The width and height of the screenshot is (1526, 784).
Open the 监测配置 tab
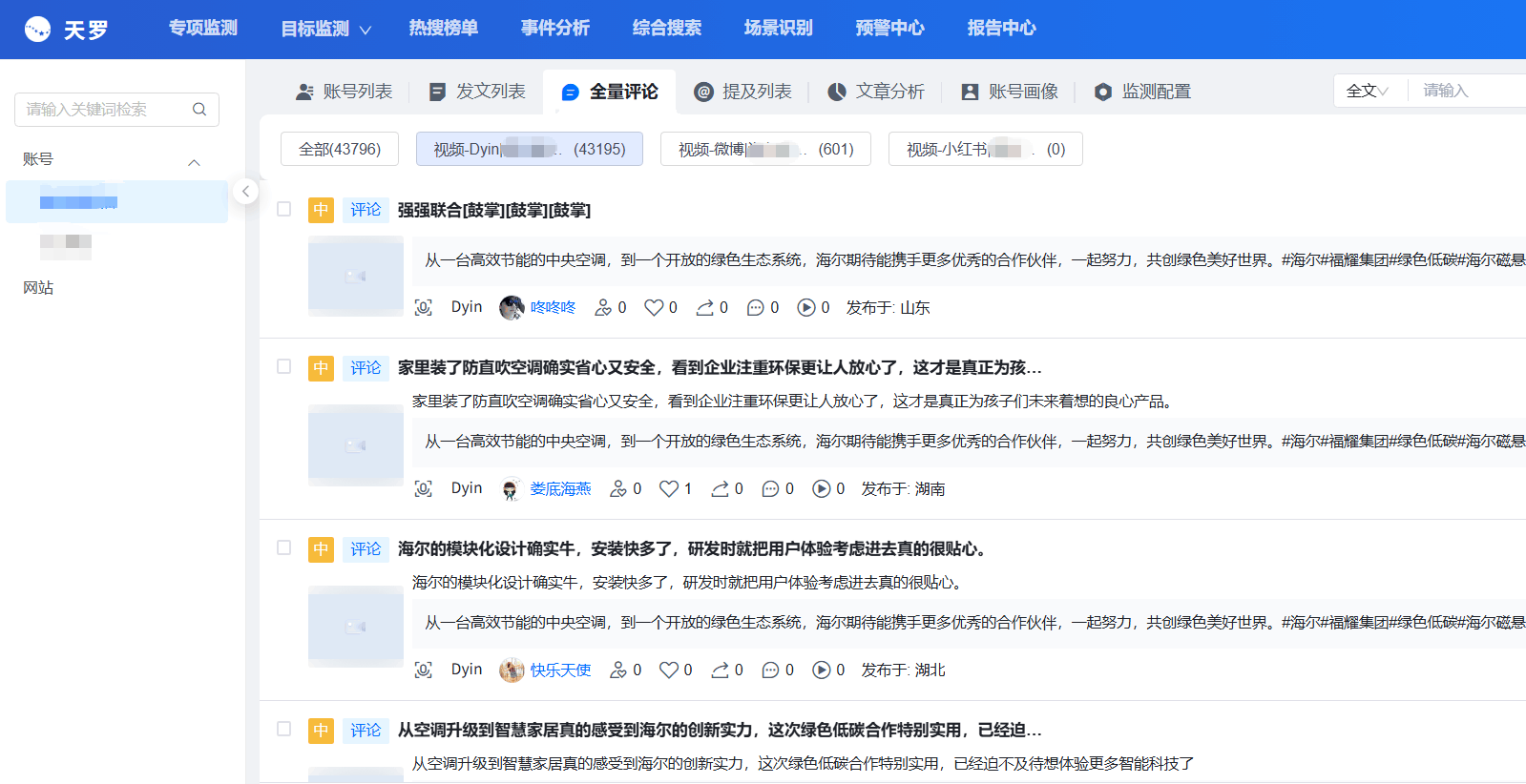coord(1142,92)
